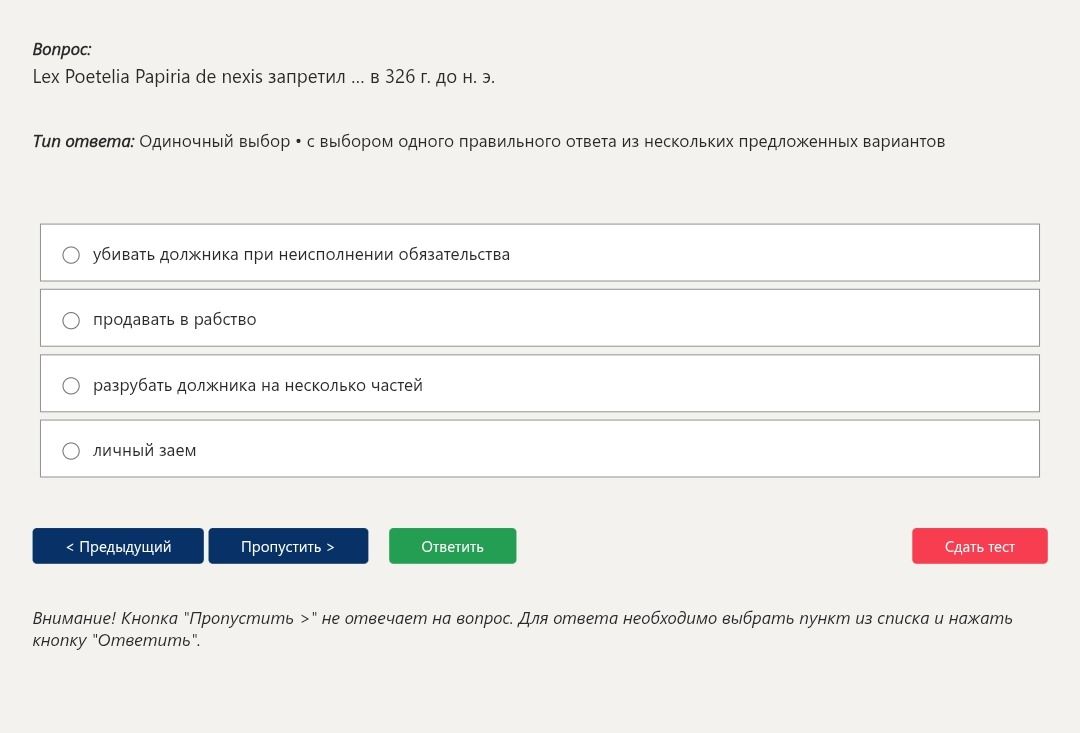Click answer text 'личный заем'

coord(145,451)
